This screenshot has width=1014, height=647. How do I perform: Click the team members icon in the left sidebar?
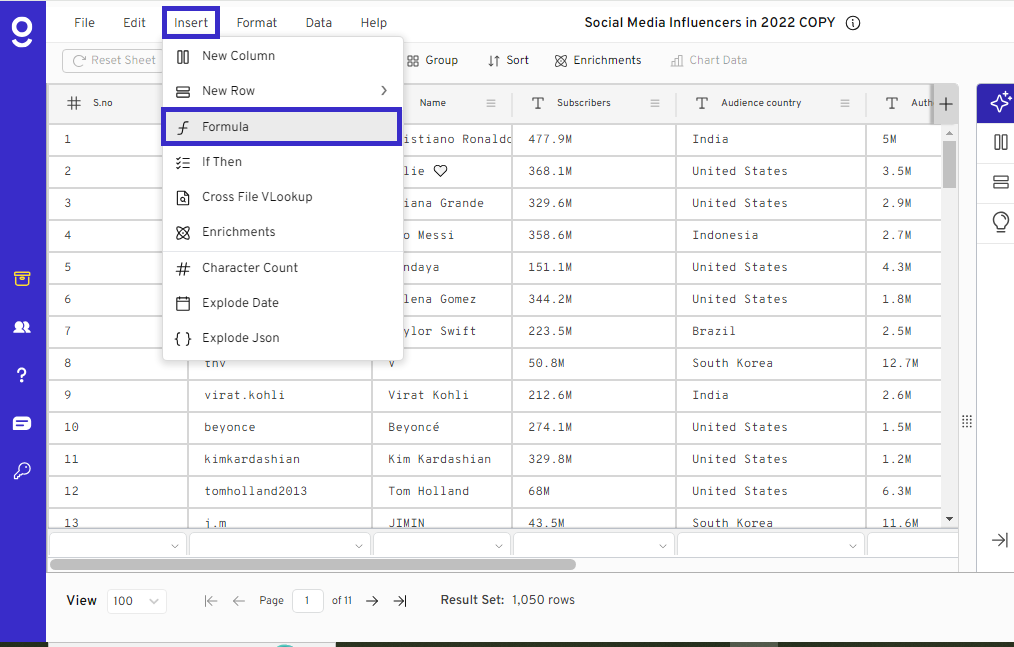22,326
